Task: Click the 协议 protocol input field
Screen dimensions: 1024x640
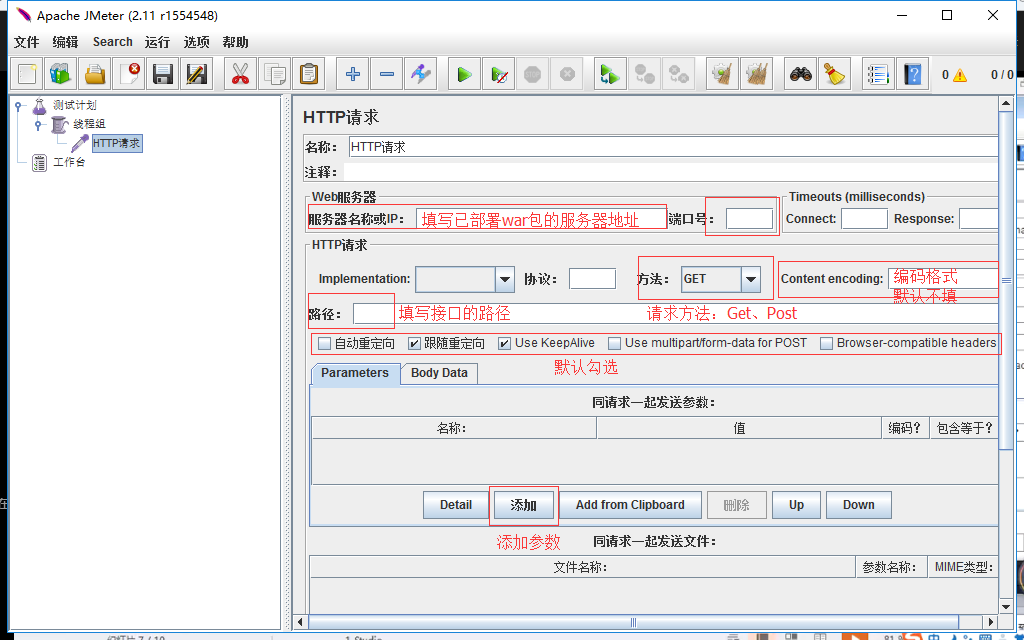Action: click(x=592, y=279)
